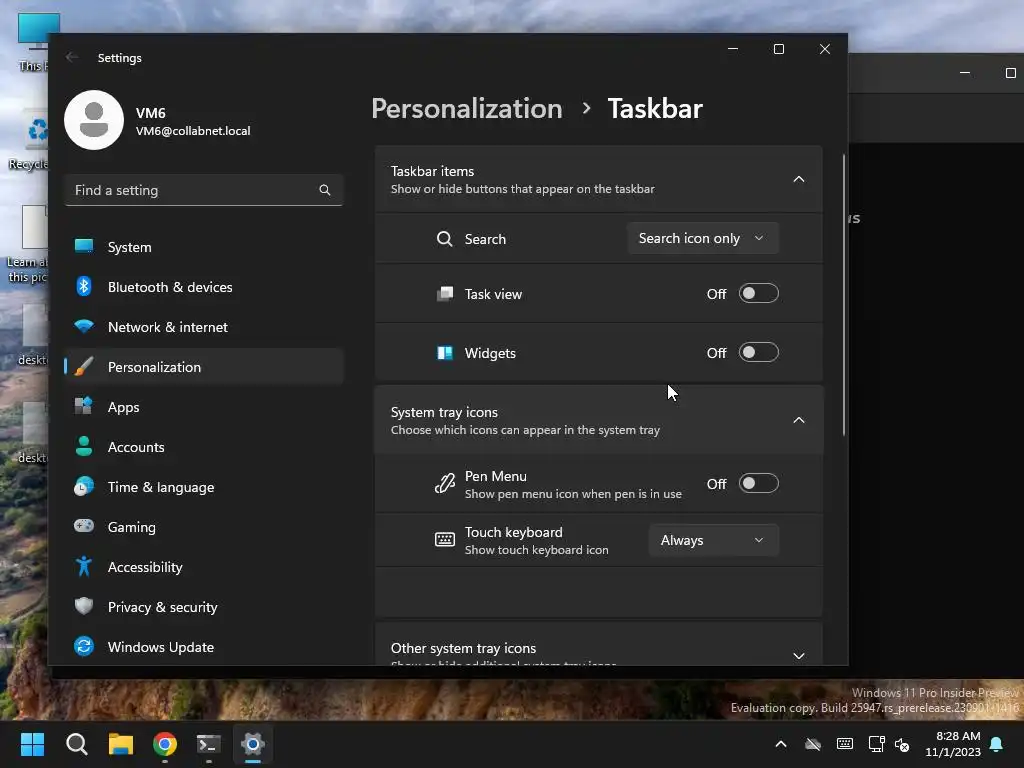The height and width of the screenshot is (768, 1024).
Task: Toggle the Pen Menu switch
Action: [758, 483]
